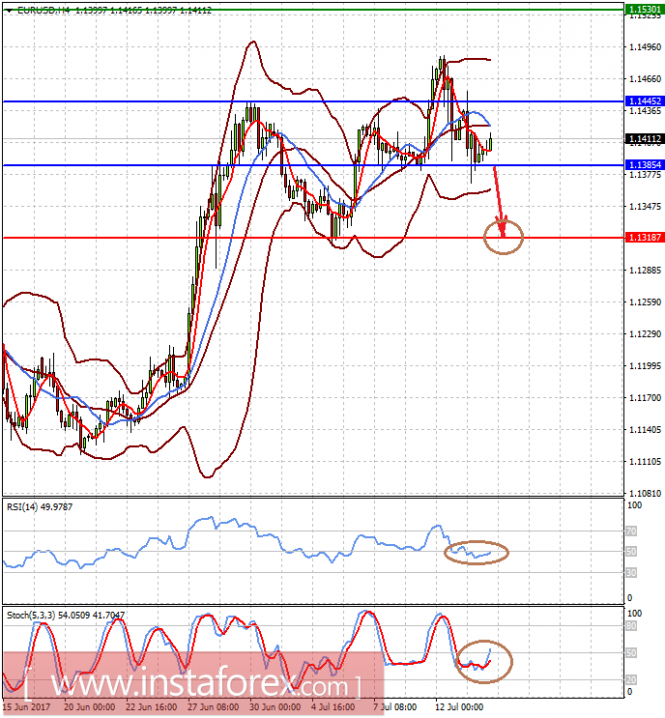
Task: Click the 27 Jun 08:00 date label
Action: tap(211, 705)
